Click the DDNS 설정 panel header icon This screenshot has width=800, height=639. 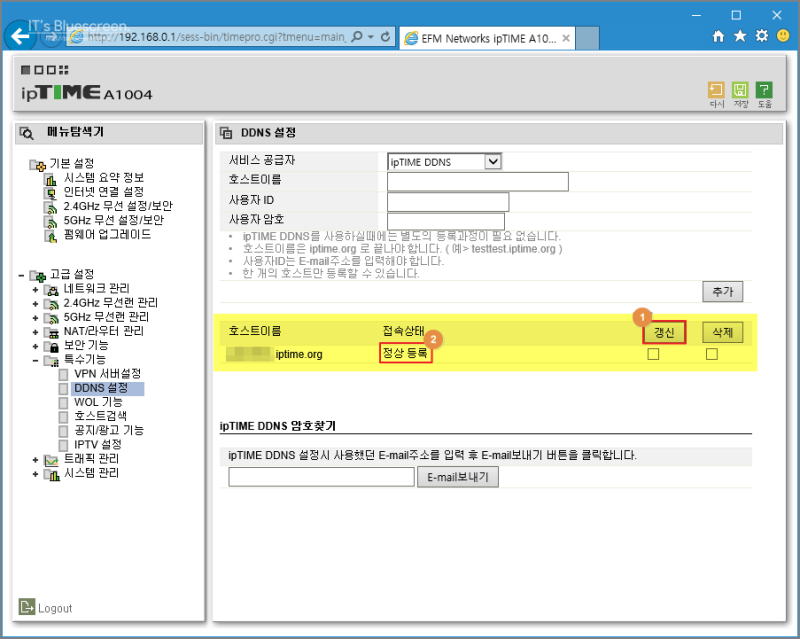226,133
